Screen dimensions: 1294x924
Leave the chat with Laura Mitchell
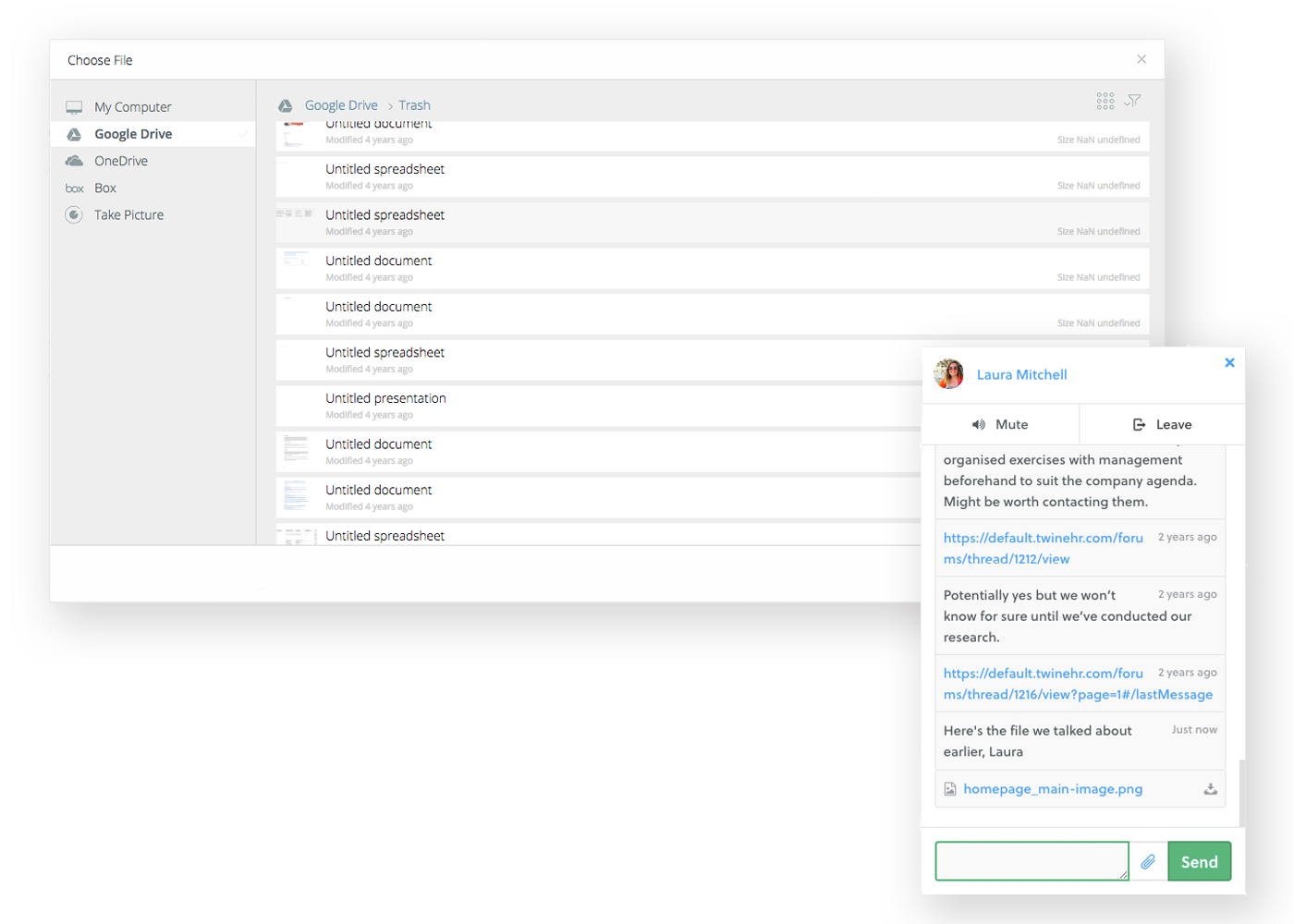point(1162,425)
